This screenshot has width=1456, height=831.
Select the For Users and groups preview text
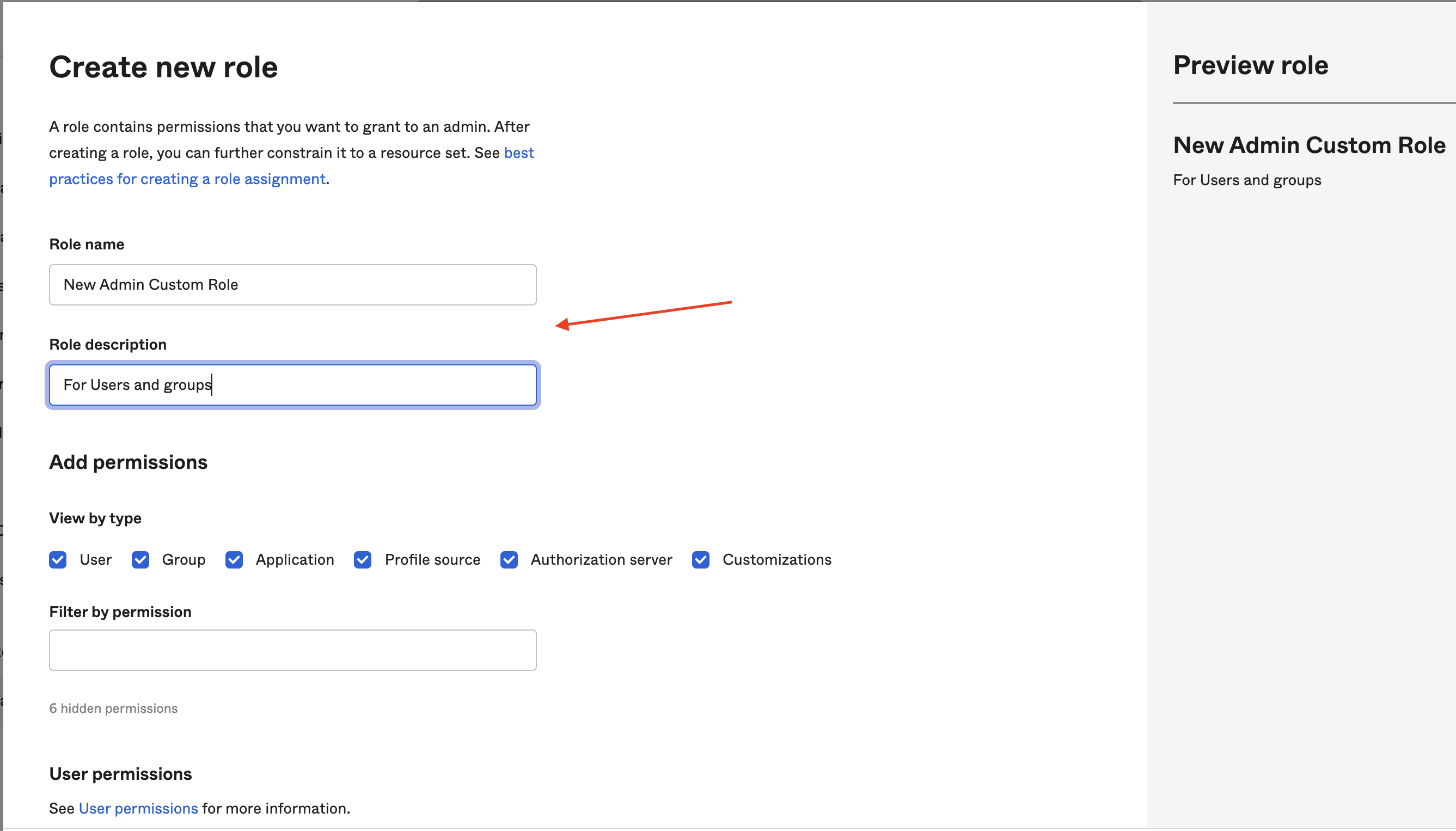(x=1246, y=180)
